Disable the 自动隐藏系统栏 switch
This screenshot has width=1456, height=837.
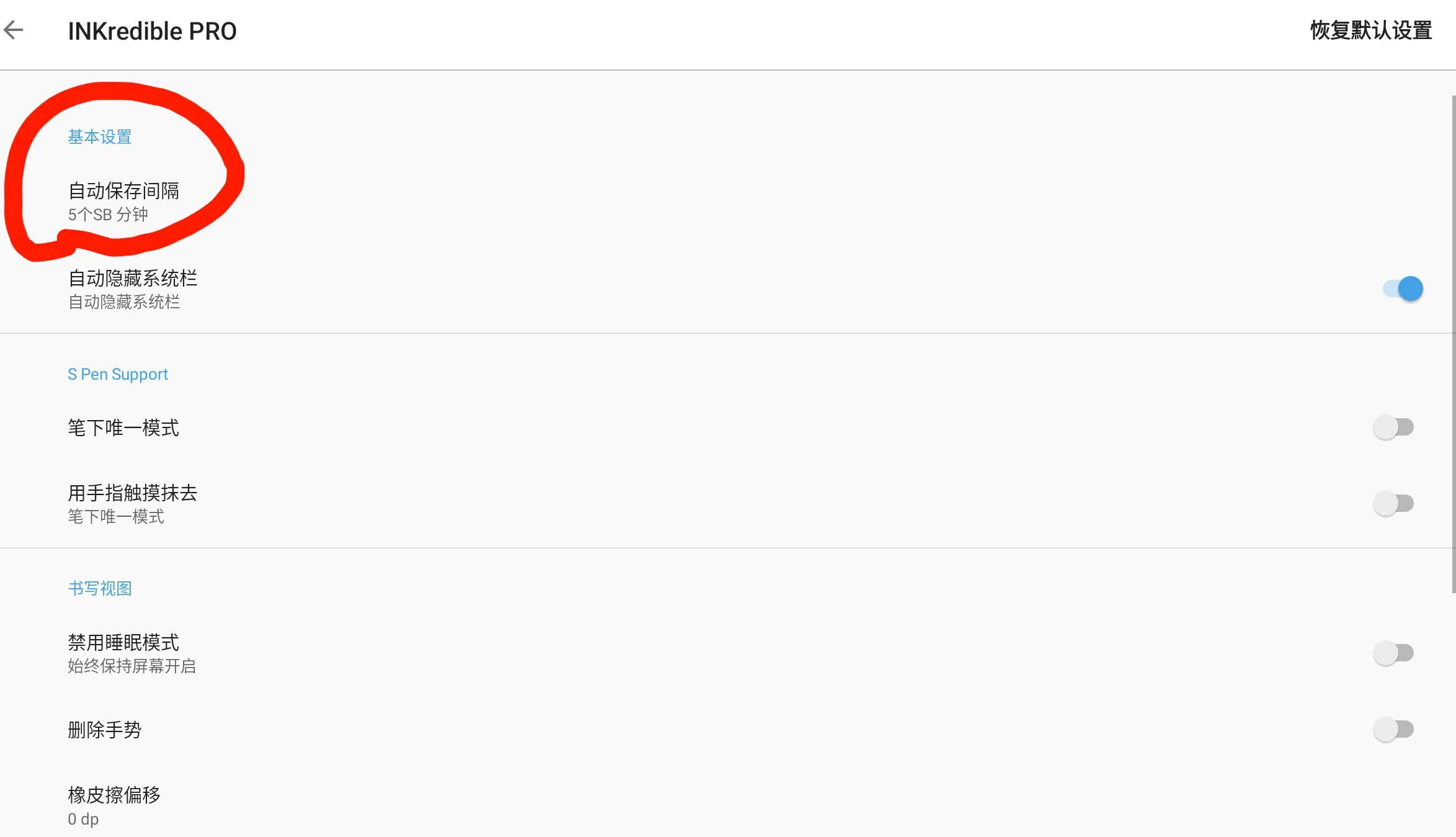(x=1403, y=289)
